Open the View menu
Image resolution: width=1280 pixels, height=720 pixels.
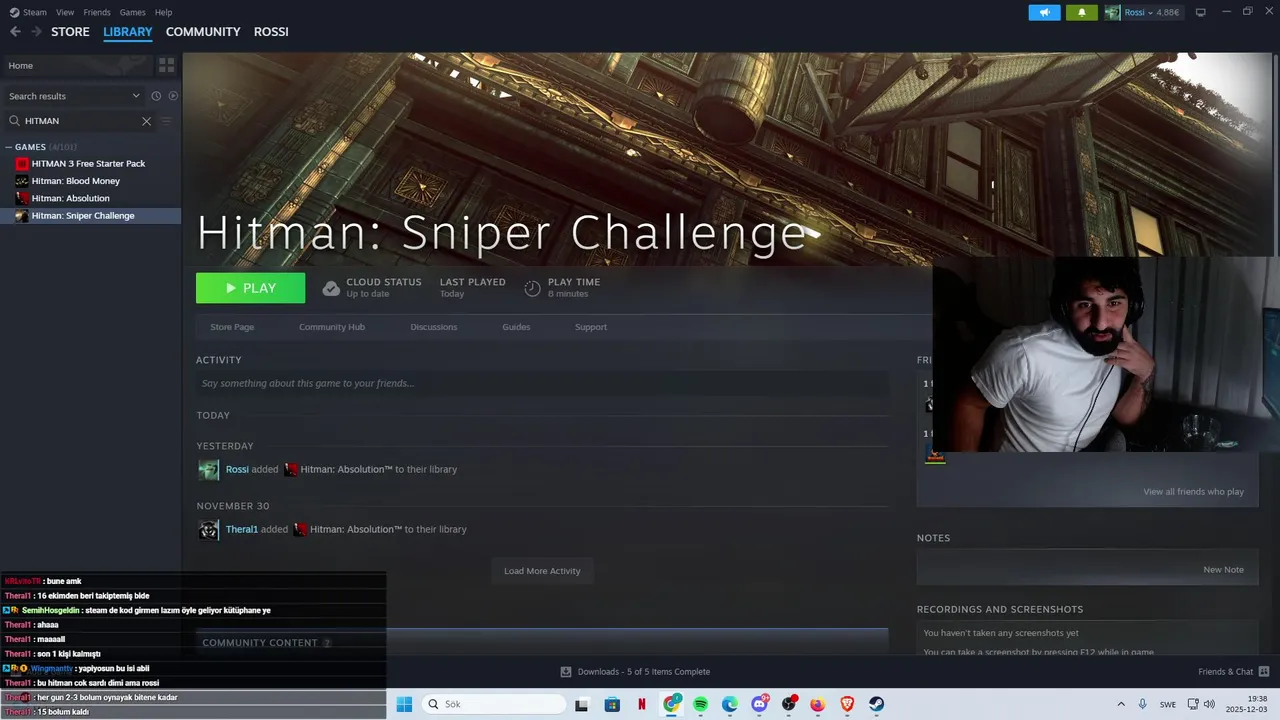(x=65, y=12)
